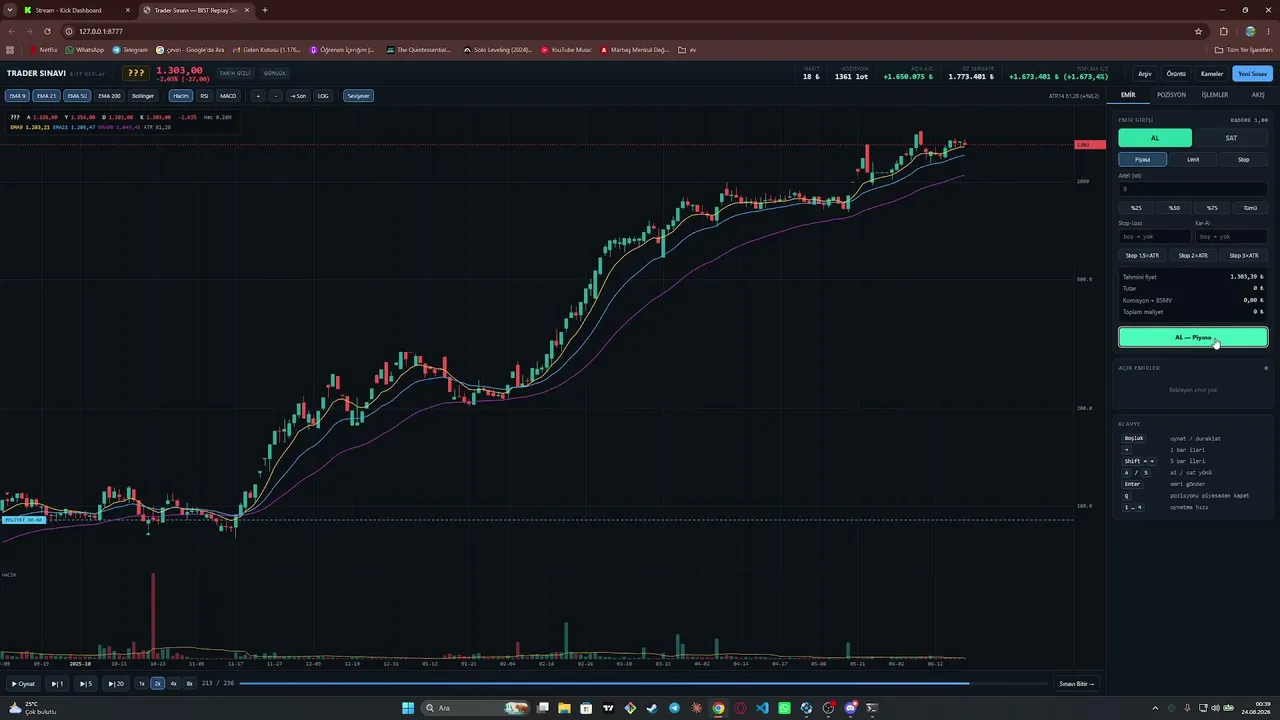The image size is (1280, 720).
Task: Open the Kameler page
Action: coord(1212,74)
